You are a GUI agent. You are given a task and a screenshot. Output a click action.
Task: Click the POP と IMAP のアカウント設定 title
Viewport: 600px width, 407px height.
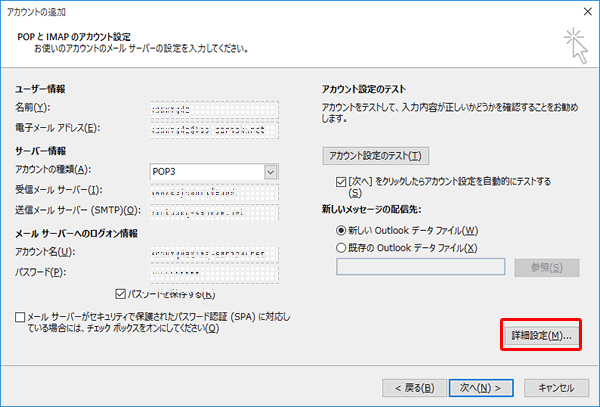[x=74, y=37]
